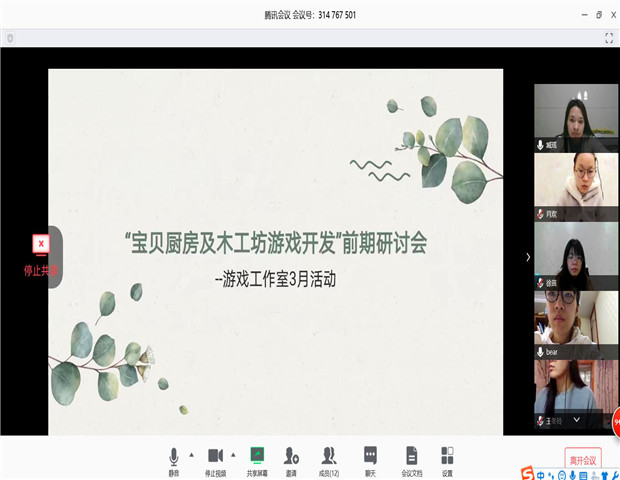Open audio options arrow beside mute
The width and height of the screenshot is (620, 480).
191,455
